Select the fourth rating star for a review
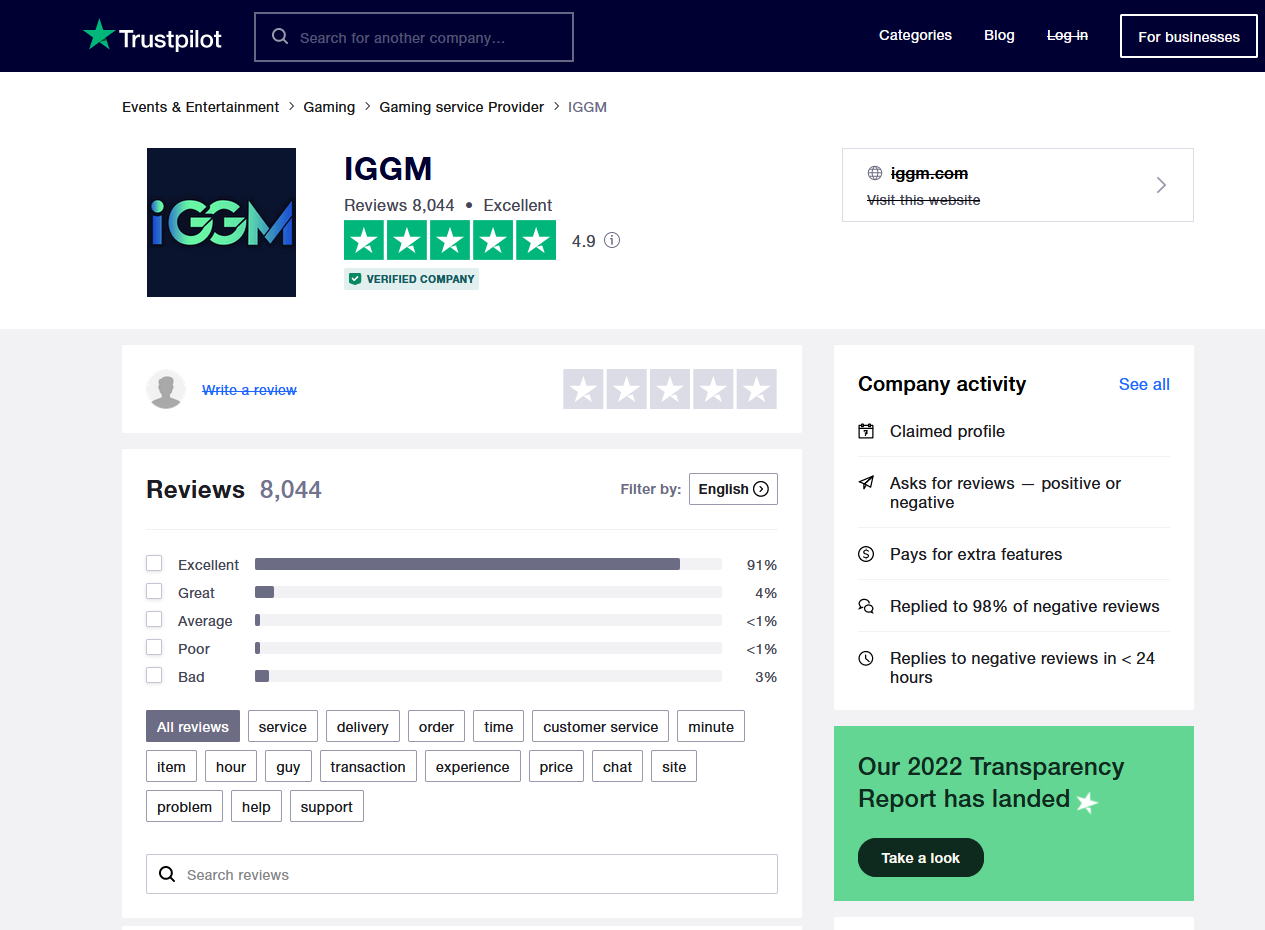This screenshot has height=930, width=1265. tap(713, 389)
